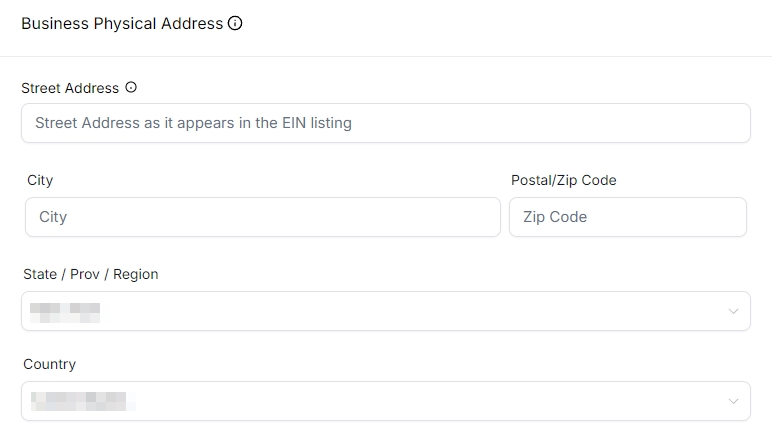Click the 'Zip Code' placeholder text
This screenshot has height=438, width=772.
pyautogui.click(x=555, y=217)
